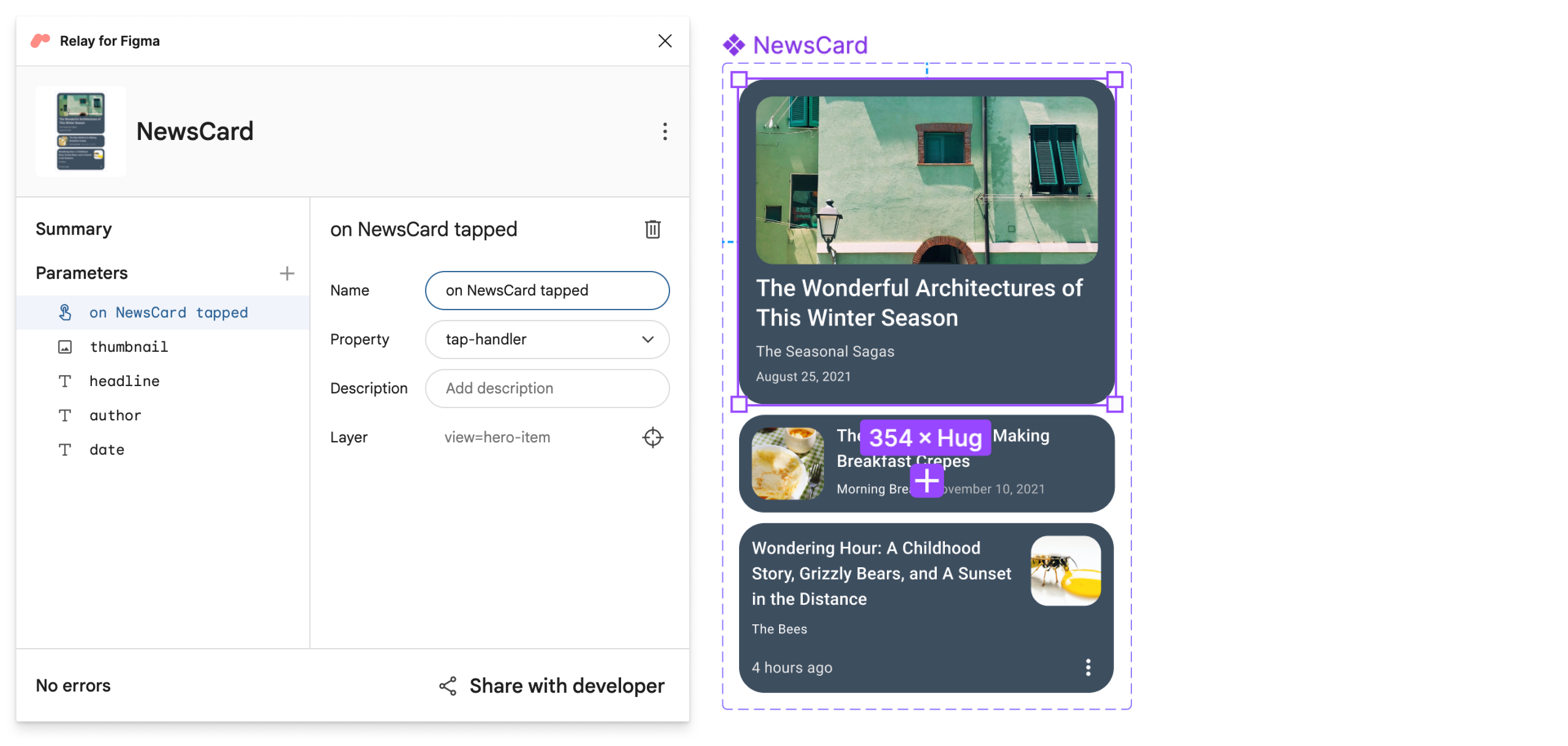Select the tap-handler property dropdown
Screen dimensions: 1568x746
(548, 338)
